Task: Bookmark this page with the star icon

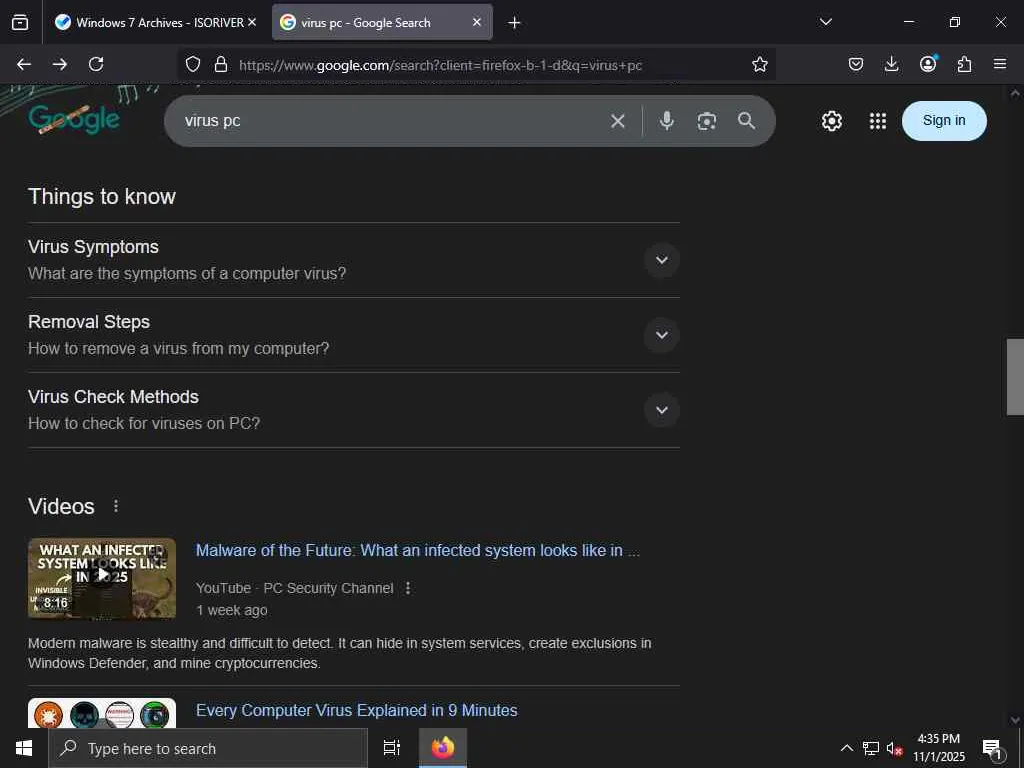Action: click(760, 64)
